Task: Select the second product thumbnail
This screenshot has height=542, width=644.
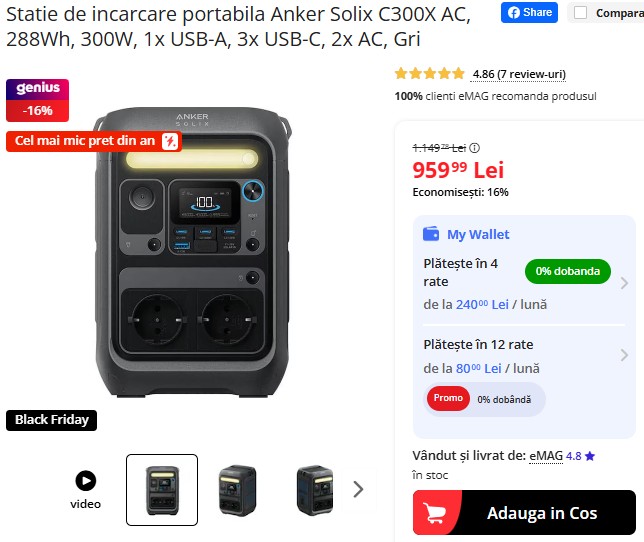Action: tap(238, 490)
